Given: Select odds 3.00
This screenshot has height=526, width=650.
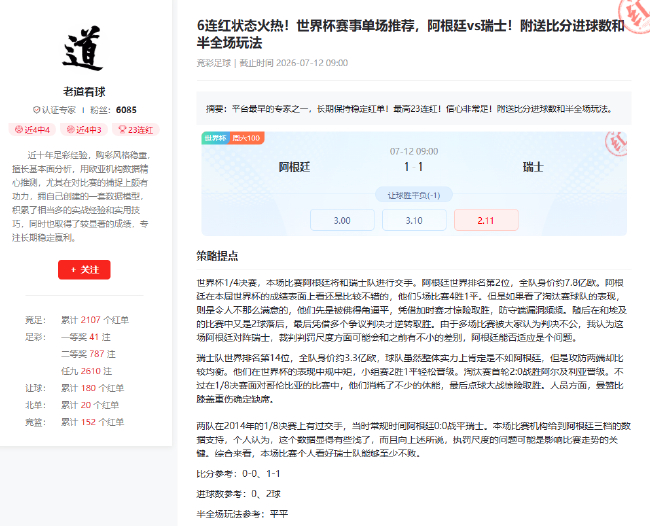Looking at the screenshot, I should coord(342,221).
